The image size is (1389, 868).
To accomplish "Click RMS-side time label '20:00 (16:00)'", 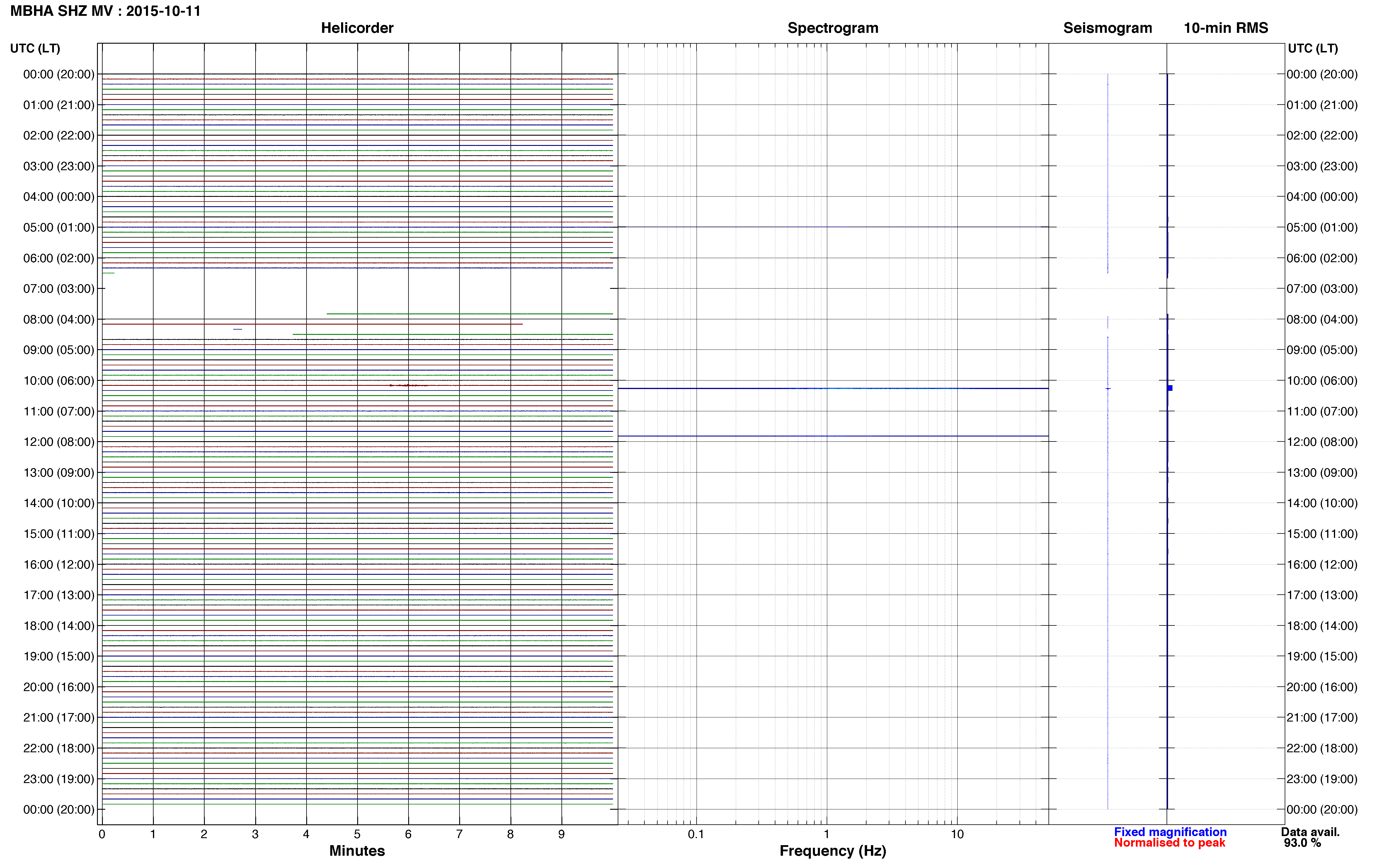I will click(x=1322, y=687).
